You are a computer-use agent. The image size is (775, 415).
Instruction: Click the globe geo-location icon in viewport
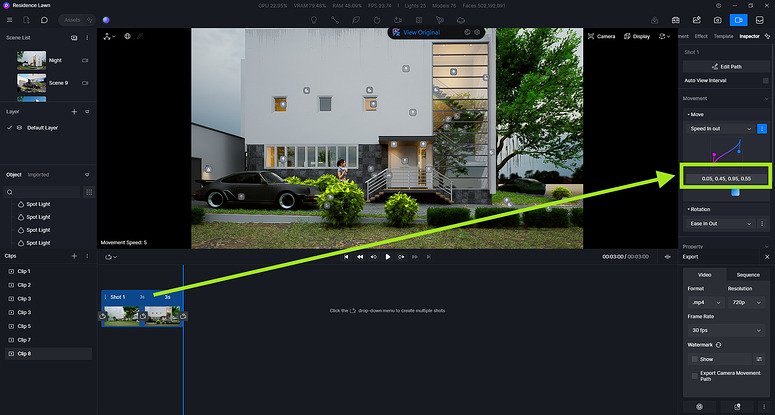pos(127,36)
